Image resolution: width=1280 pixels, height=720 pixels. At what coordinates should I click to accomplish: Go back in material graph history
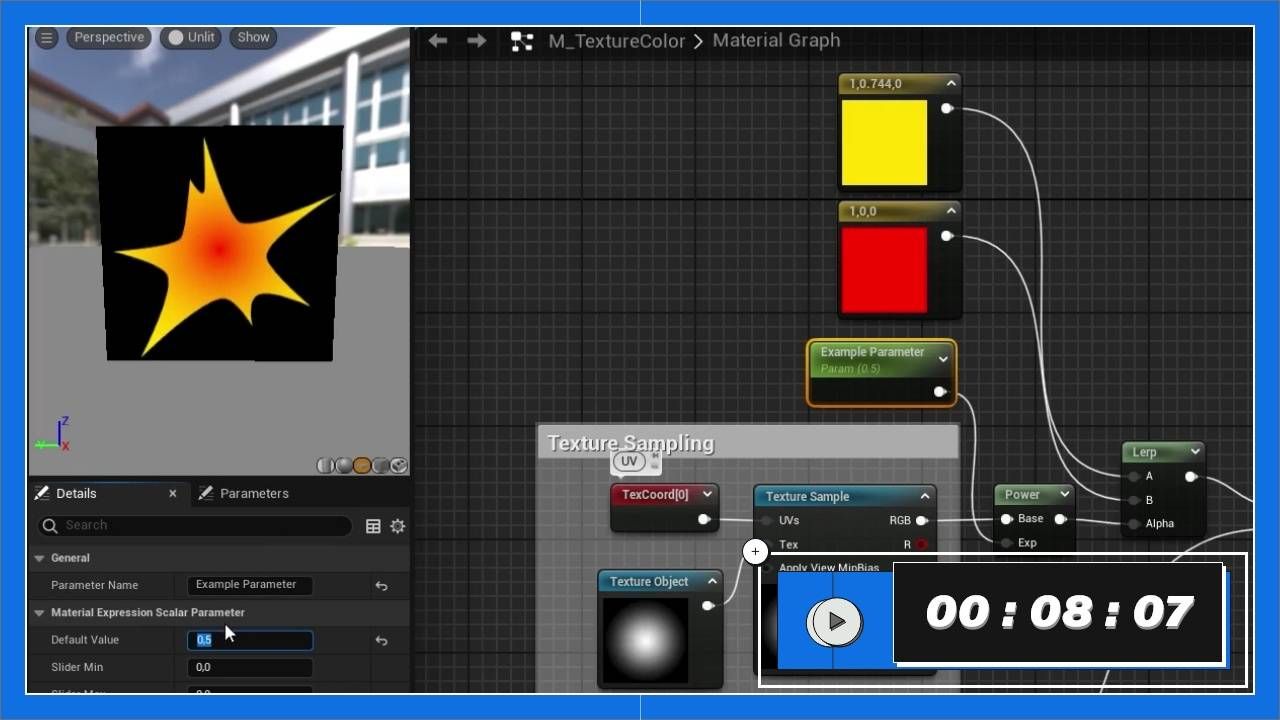(437, 41)
